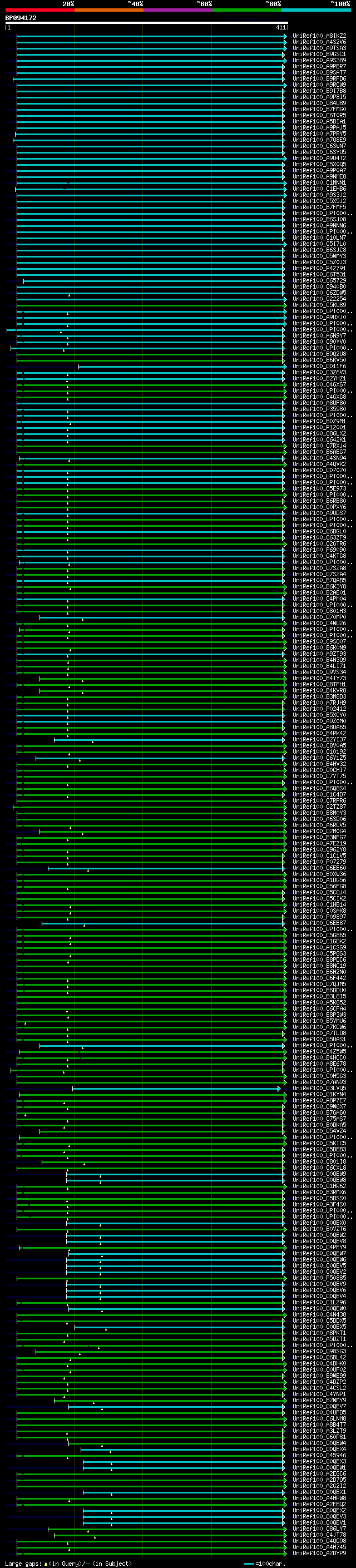Open the UniRef100_Q3LVQ5 hit label
This screenshot has height=1568, width=356.
coord(319,1089)
